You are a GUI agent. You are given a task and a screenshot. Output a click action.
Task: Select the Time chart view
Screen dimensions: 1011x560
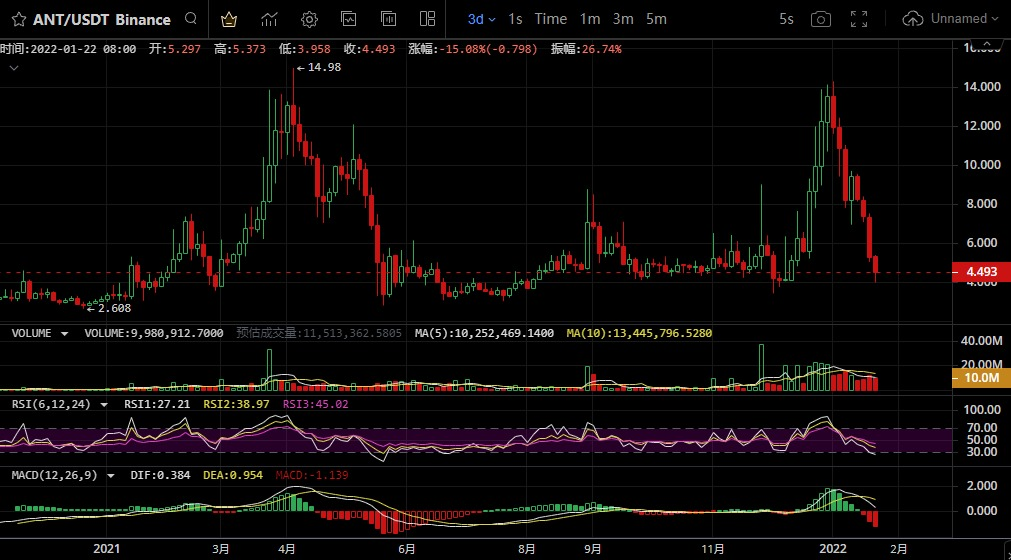click(x=550, y=19)
